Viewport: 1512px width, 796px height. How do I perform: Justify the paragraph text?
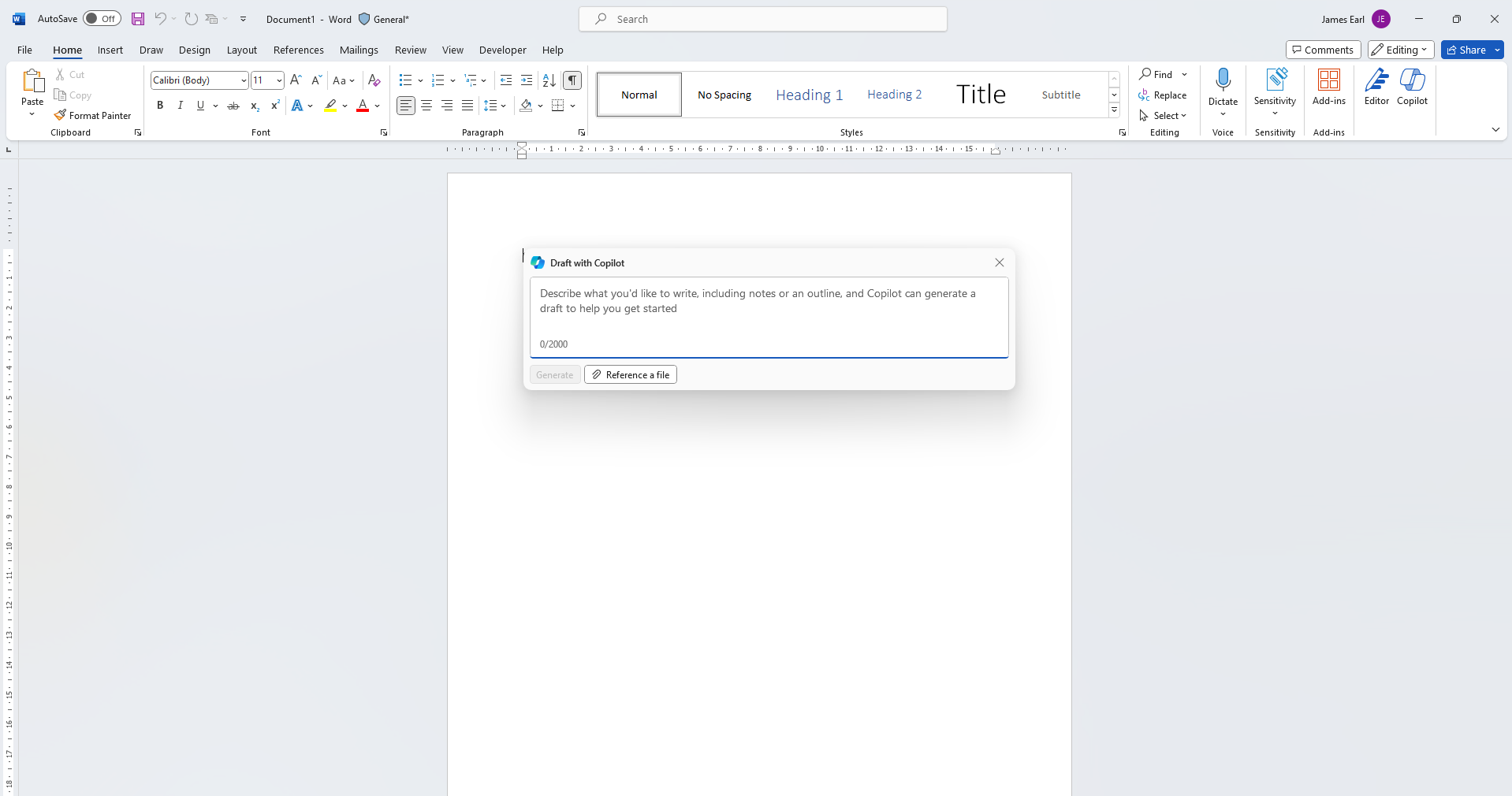[467, 106]
